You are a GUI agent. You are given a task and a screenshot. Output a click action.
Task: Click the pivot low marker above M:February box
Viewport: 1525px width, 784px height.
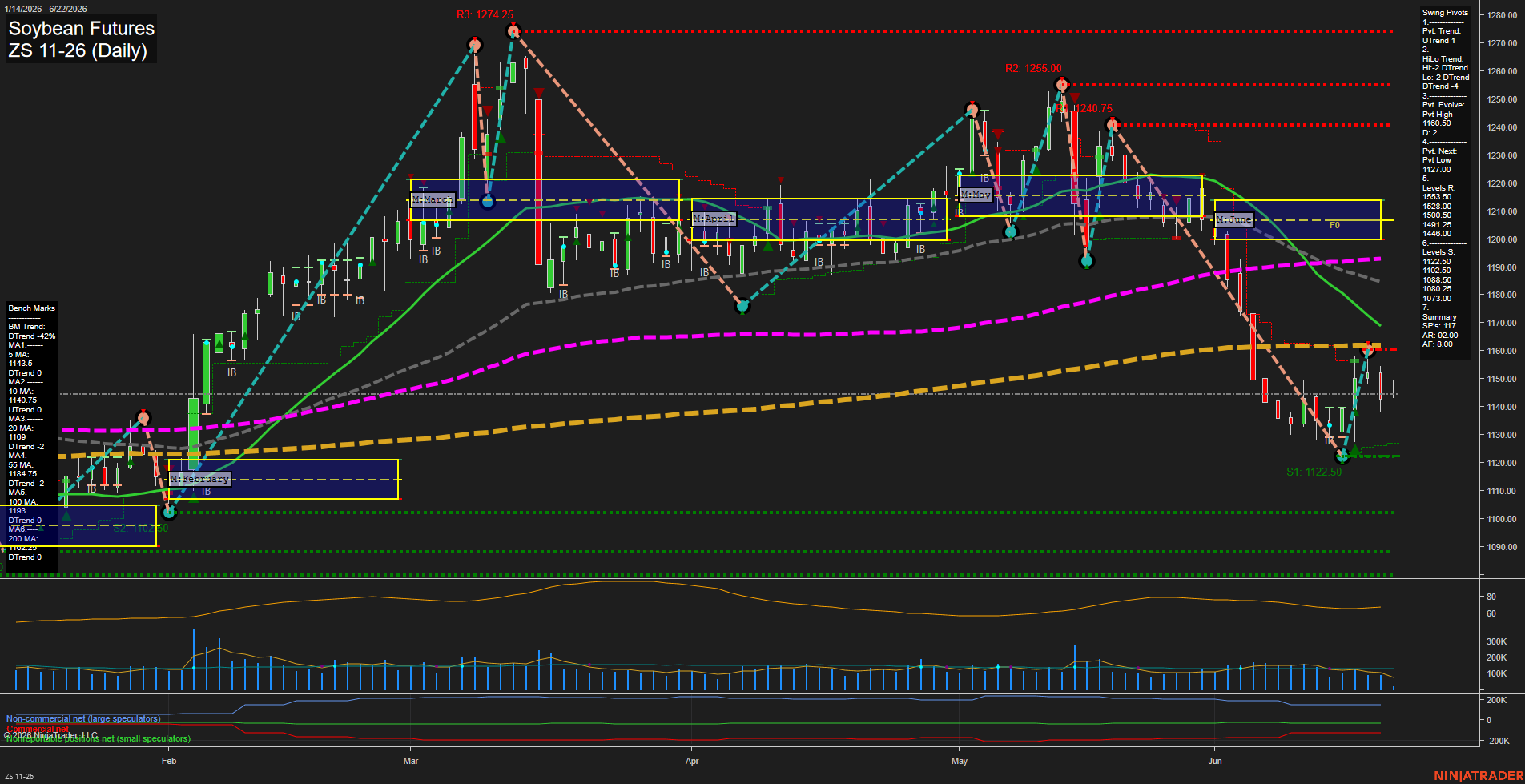pos(169,513)
